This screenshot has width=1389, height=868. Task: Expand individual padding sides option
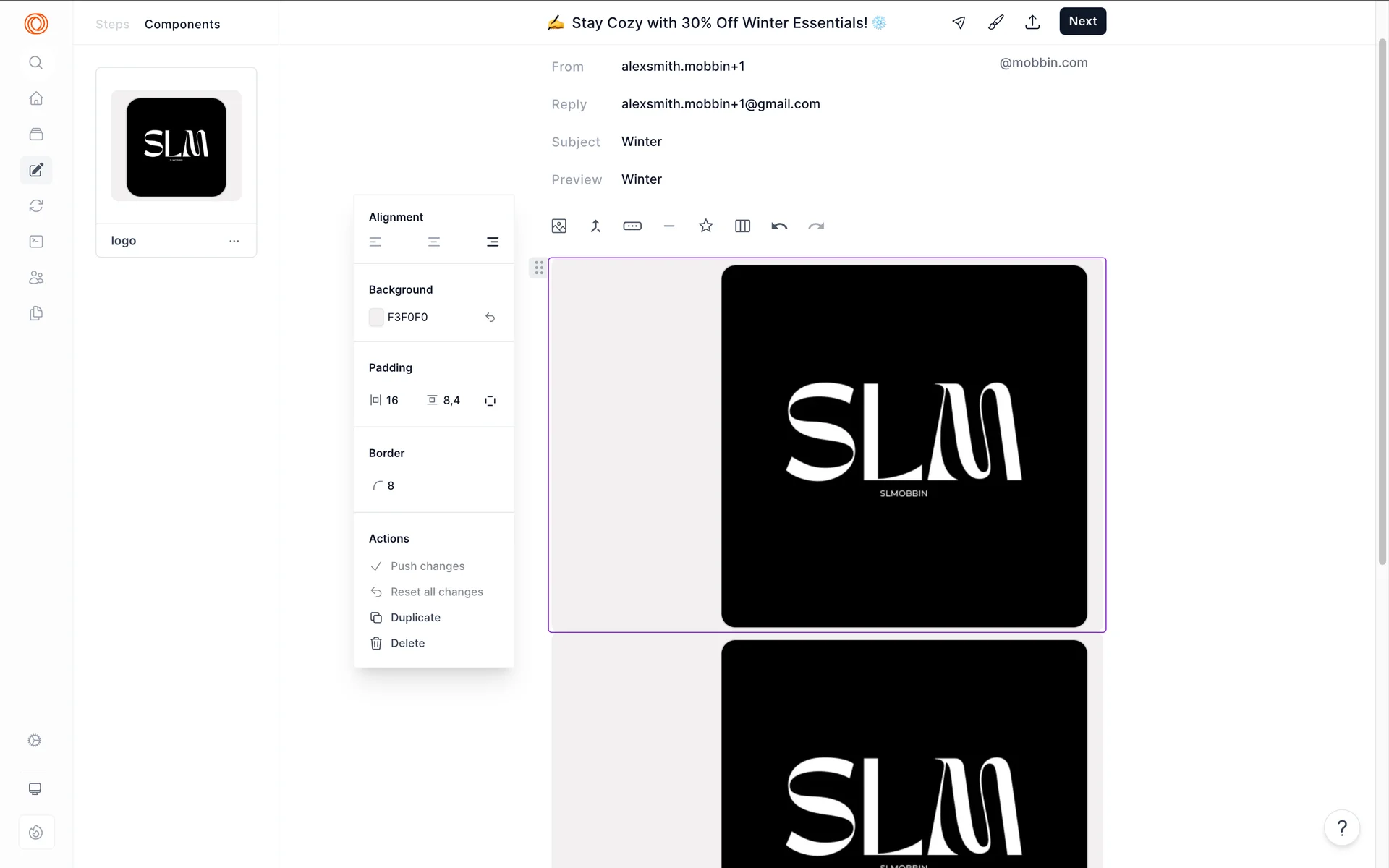(490, 401)
